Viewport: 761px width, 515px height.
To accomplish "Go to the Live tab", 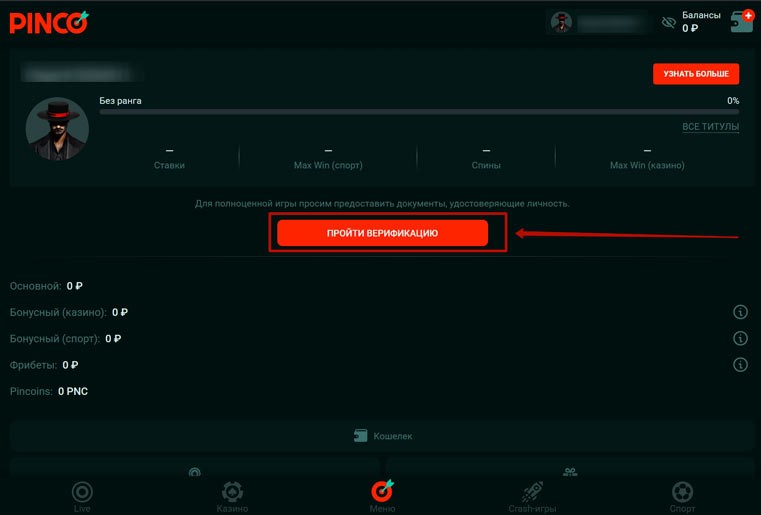I will coord(82,497).
